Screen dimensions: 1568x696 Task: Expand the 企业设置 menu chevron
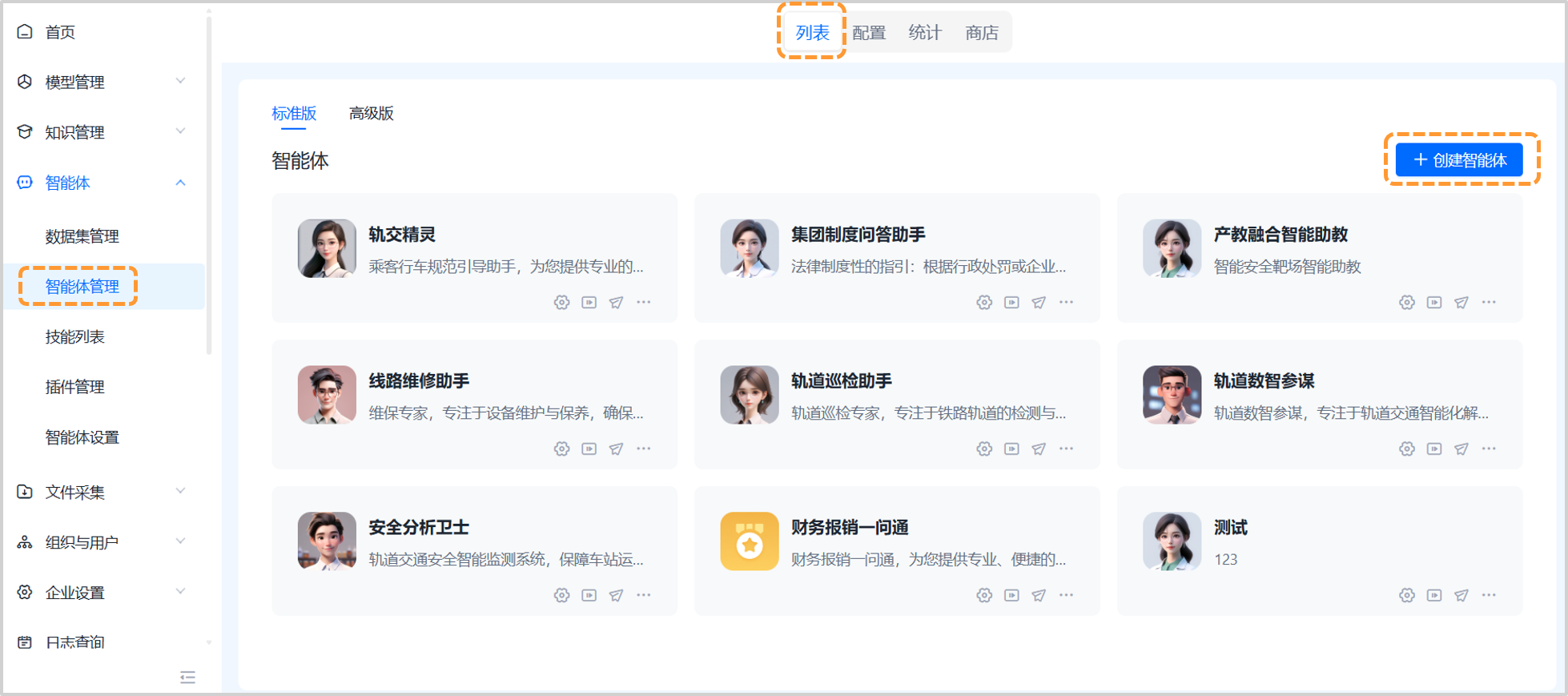pyautogui.click(x=181, y=592)
